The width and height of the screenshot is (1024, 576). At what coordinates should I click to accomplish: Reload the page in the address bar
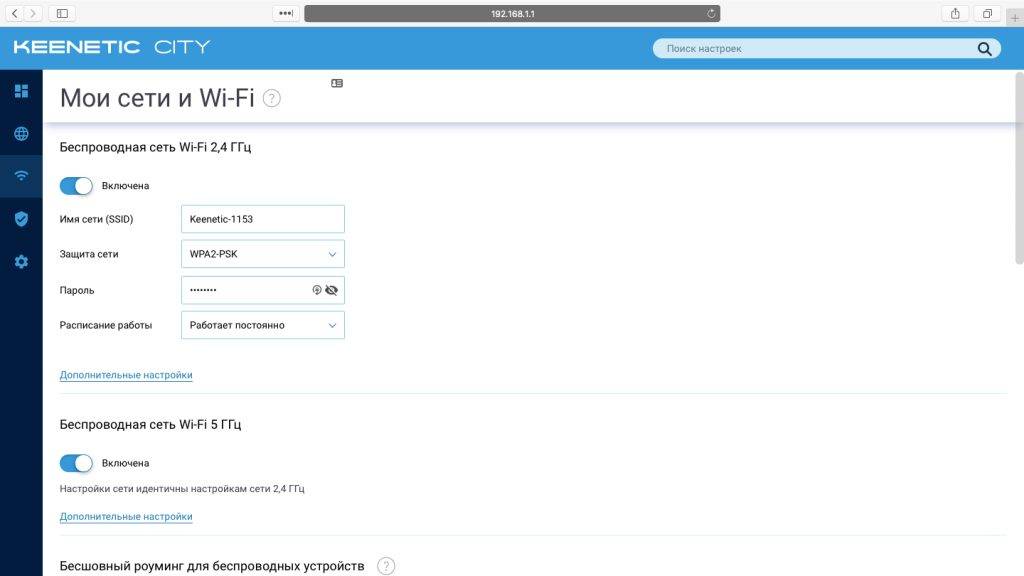pyautogui.click(x=711, y=14)
